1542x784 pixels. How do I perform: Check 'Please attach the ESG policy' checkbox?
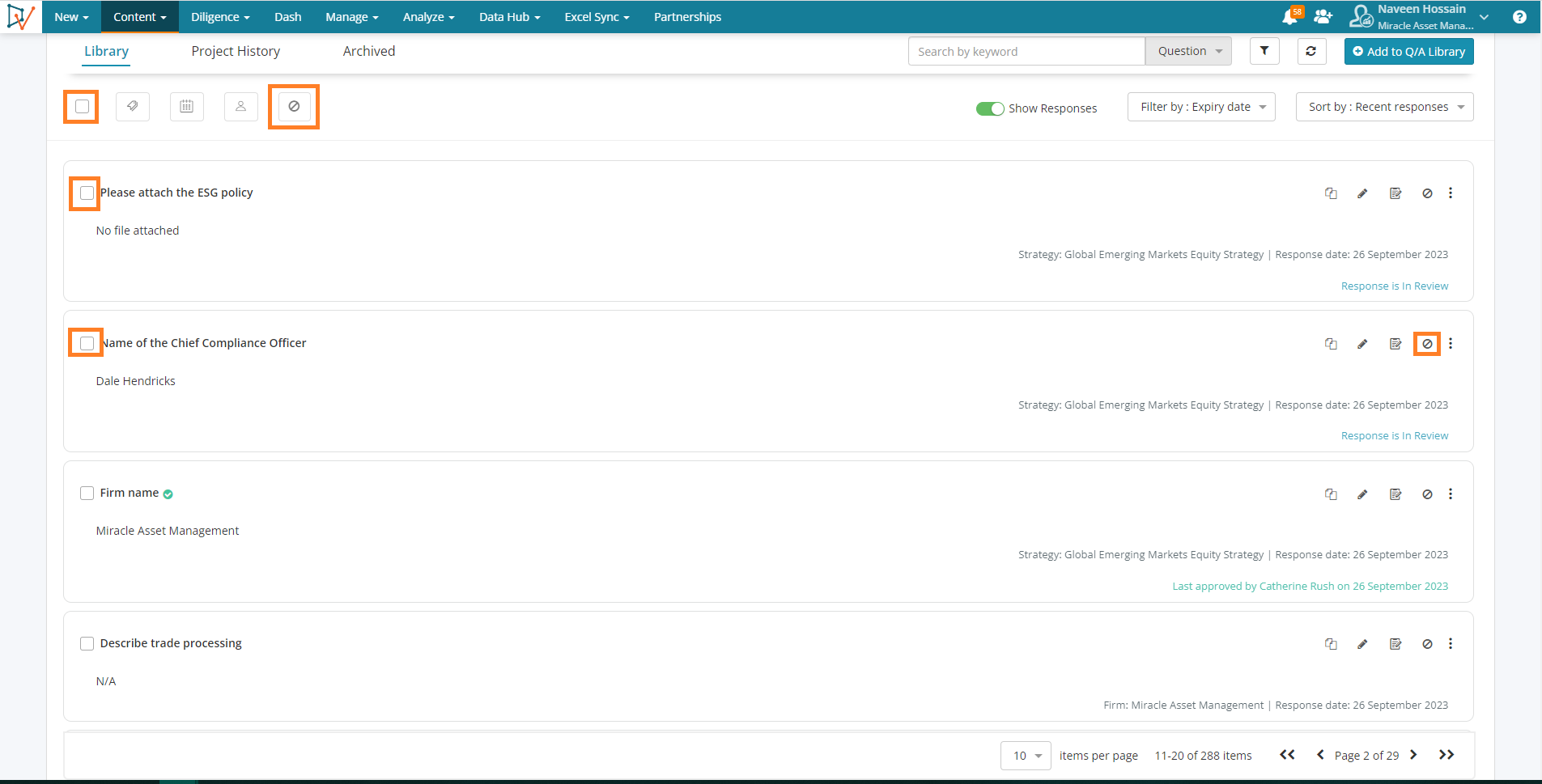87,193
